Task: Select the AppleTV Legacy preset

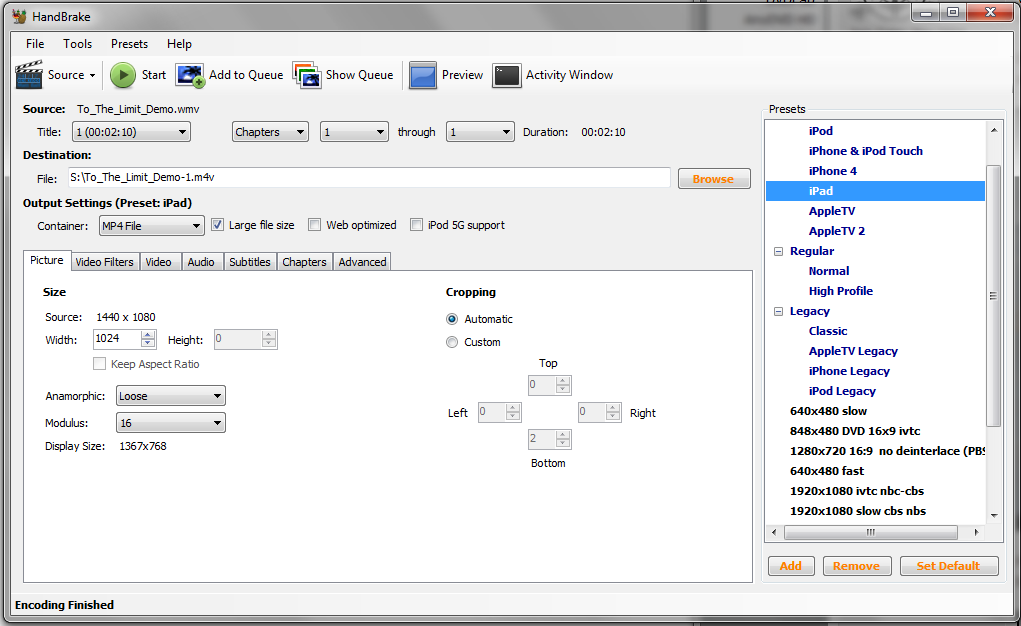Action: (853, 351)
